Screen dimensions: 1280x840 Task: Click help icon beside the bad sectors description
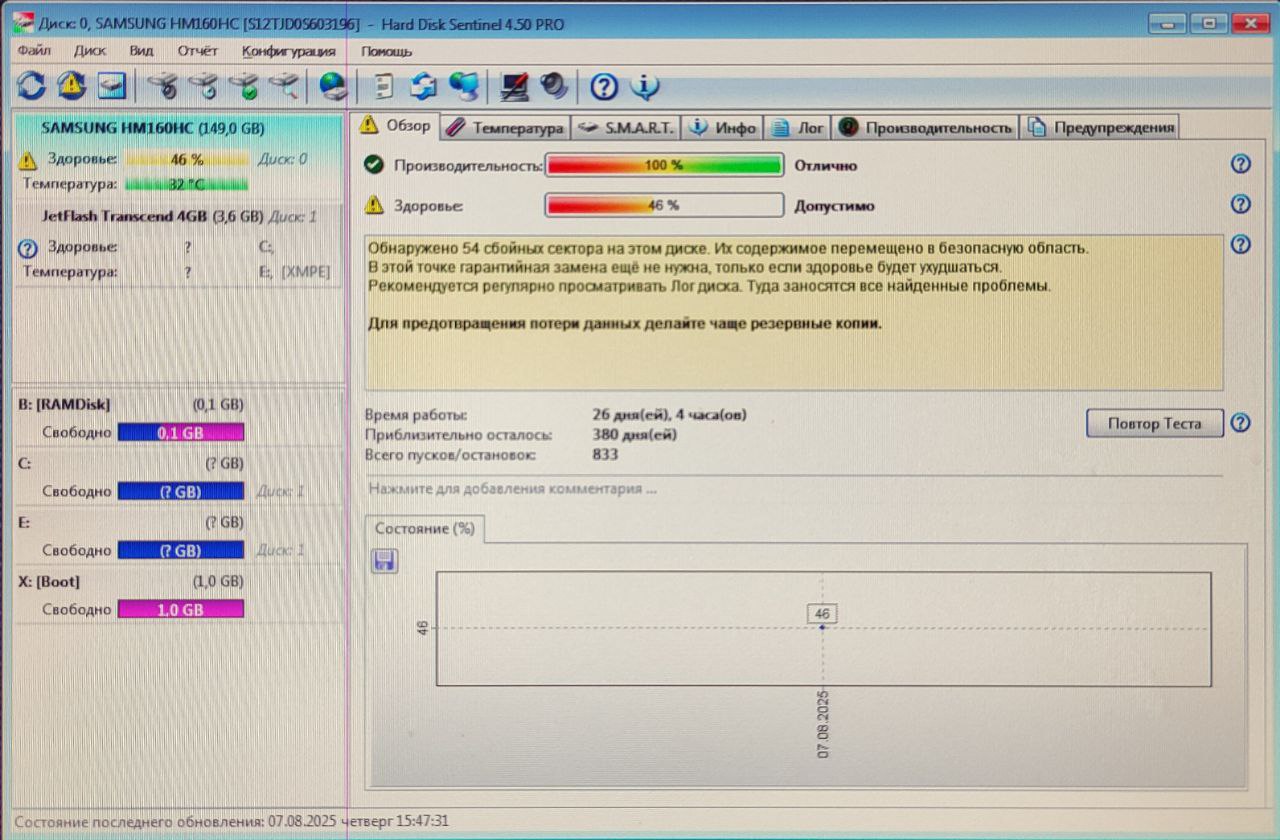tap(1241, 245)
